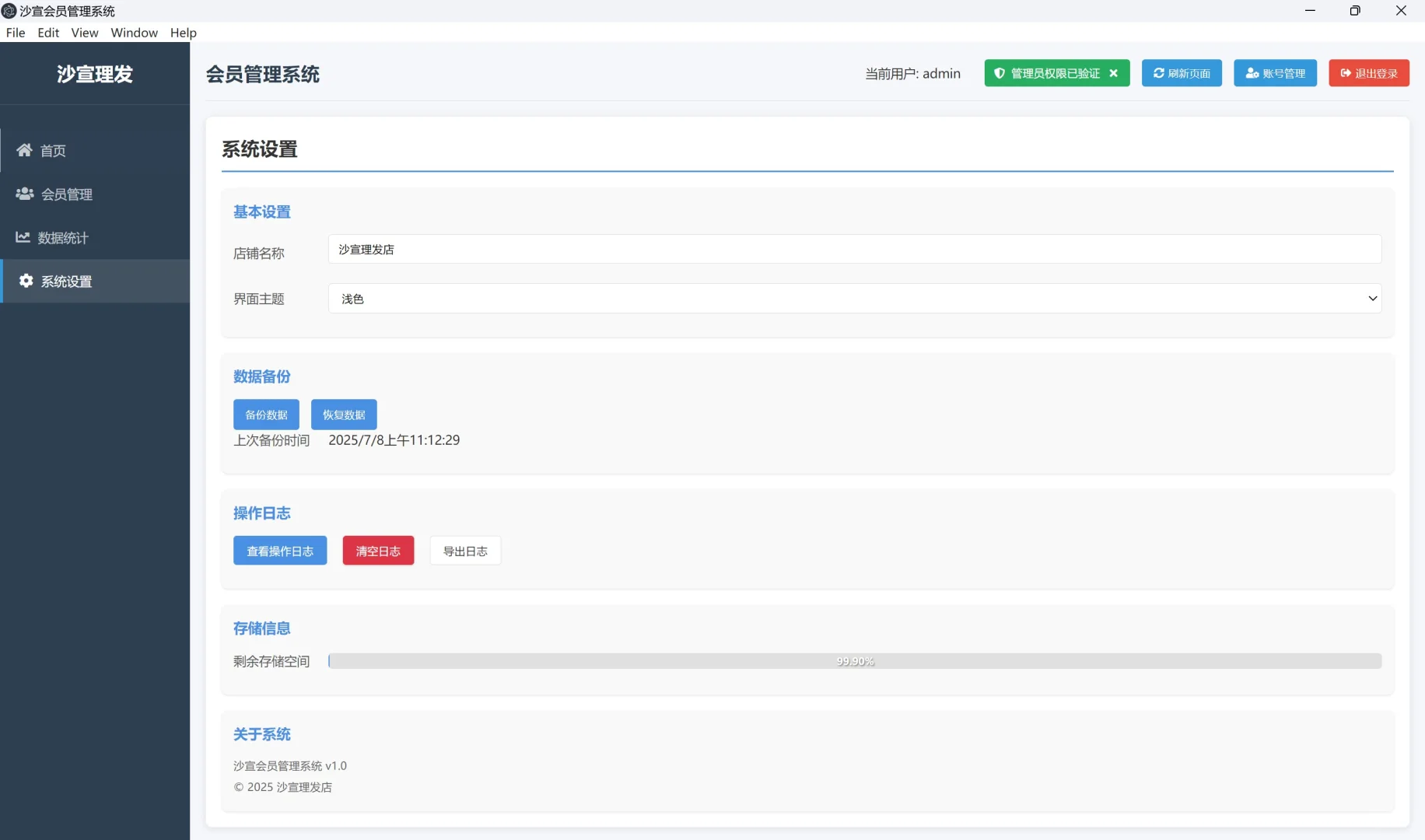Click the 沙宣理发 sidebar brand title
The image size is (1425, 840).
(x=95, y=74)
